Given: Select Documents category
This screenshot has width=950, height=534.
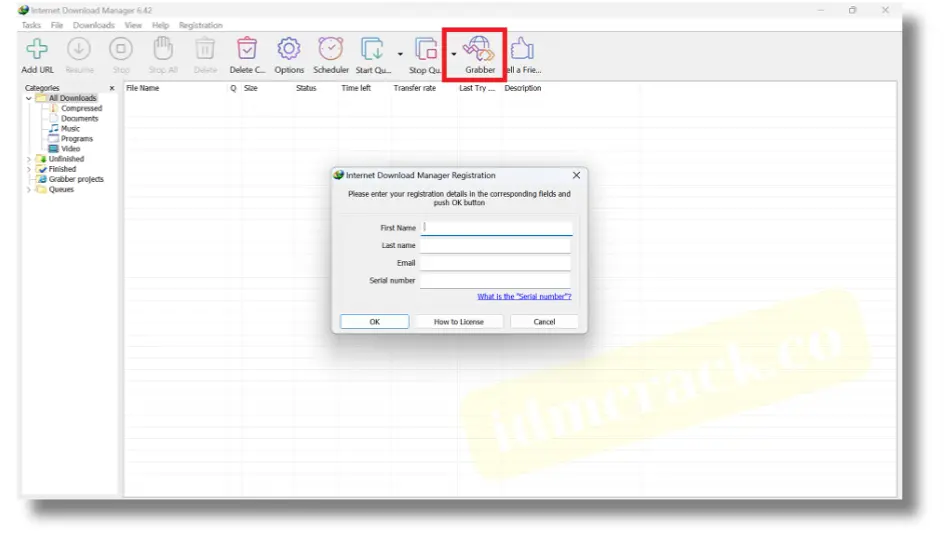Looking at the screenshot, I should click(x=79, y=119).
